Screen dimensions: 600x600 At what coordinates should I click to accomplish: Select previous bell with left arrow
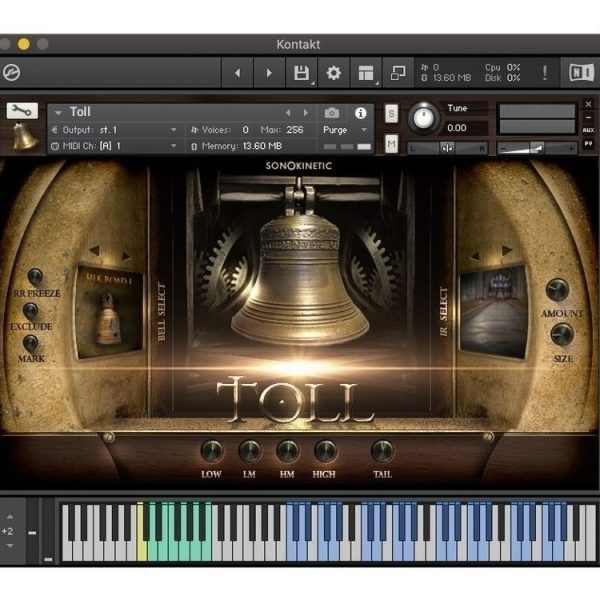94,251
